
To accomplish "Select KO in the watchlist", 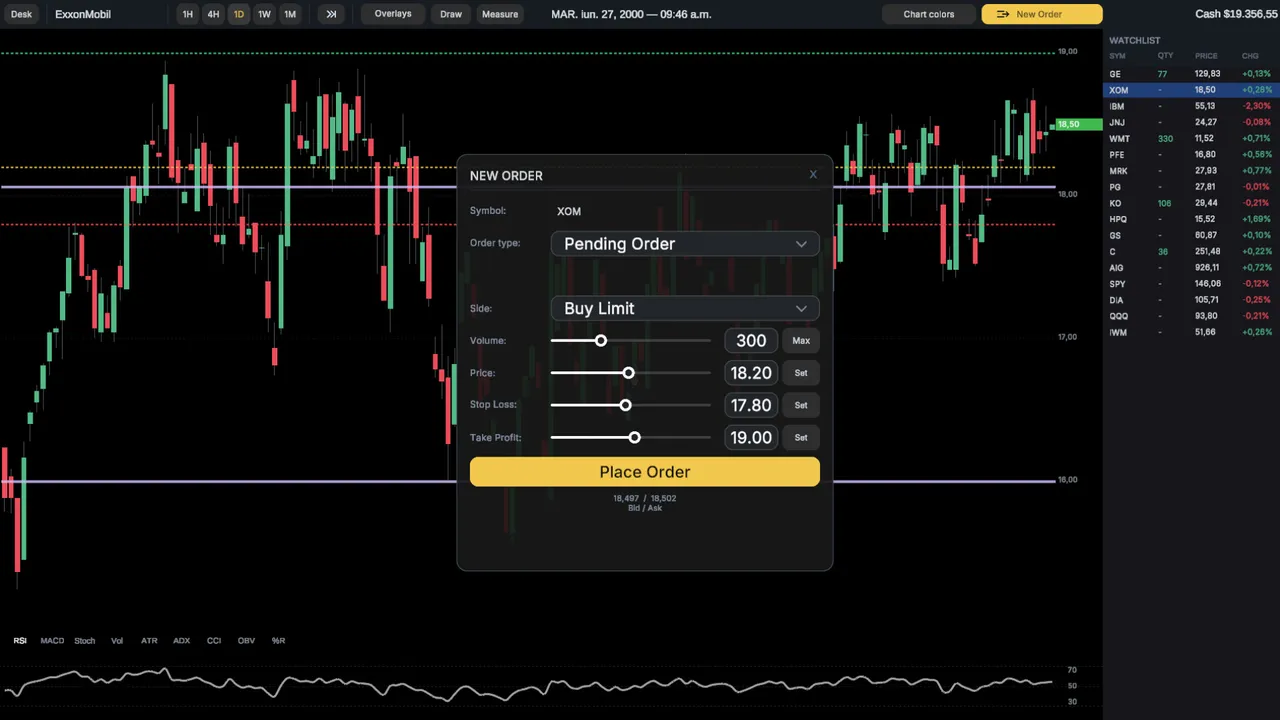I will pyautogui.click(x=1191, y=203).
